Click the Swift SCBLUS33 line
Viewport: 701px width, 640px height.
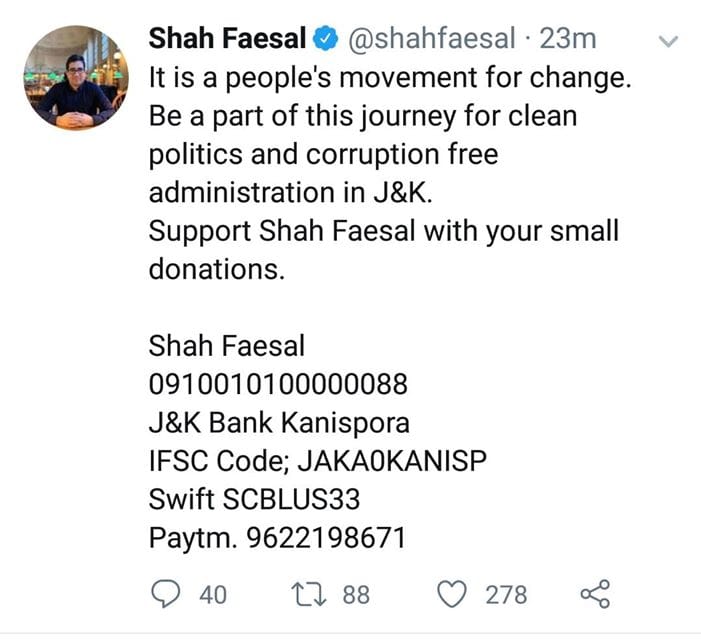(254, 499)
